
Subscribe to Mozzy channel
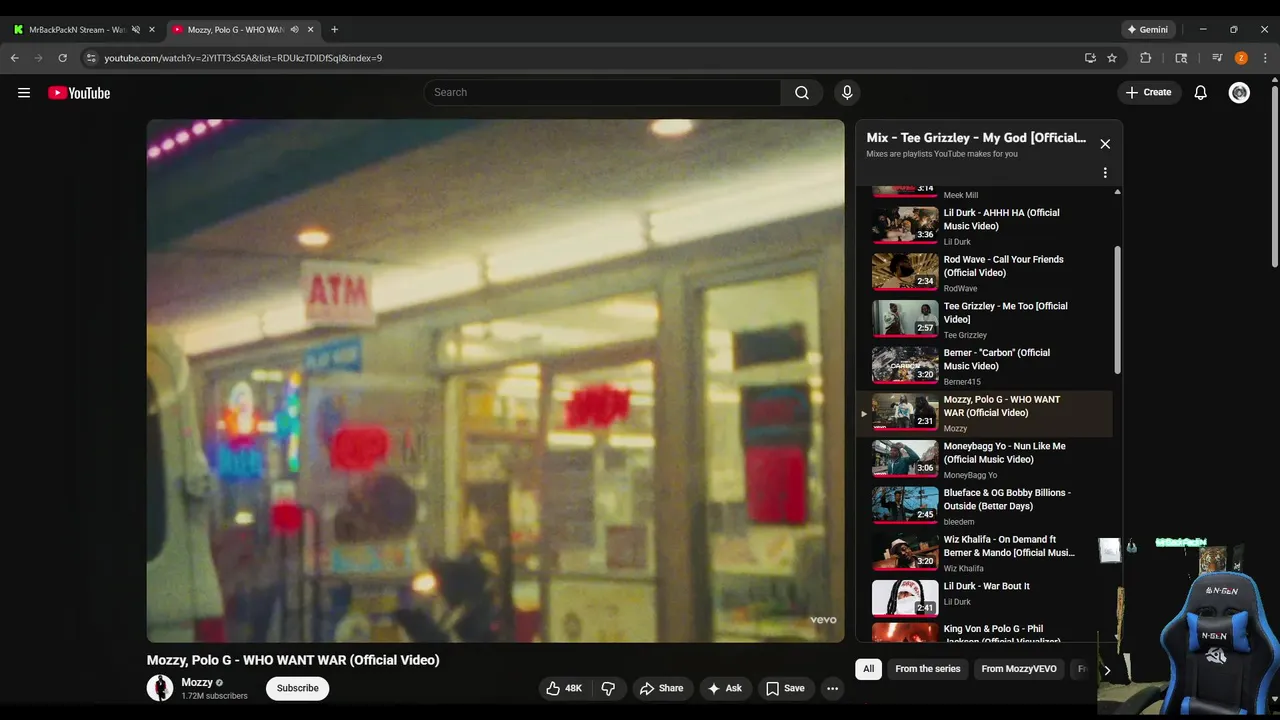pyautogui.click(x=297, y=688)
